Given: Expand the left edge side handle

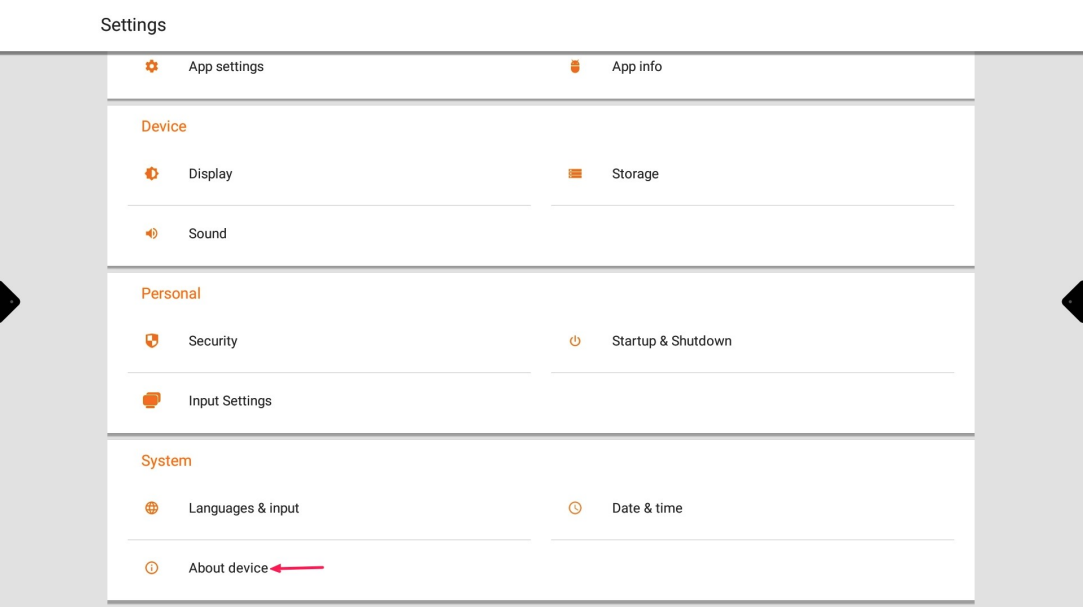Looking at the screenshot, I should point(8,301).
